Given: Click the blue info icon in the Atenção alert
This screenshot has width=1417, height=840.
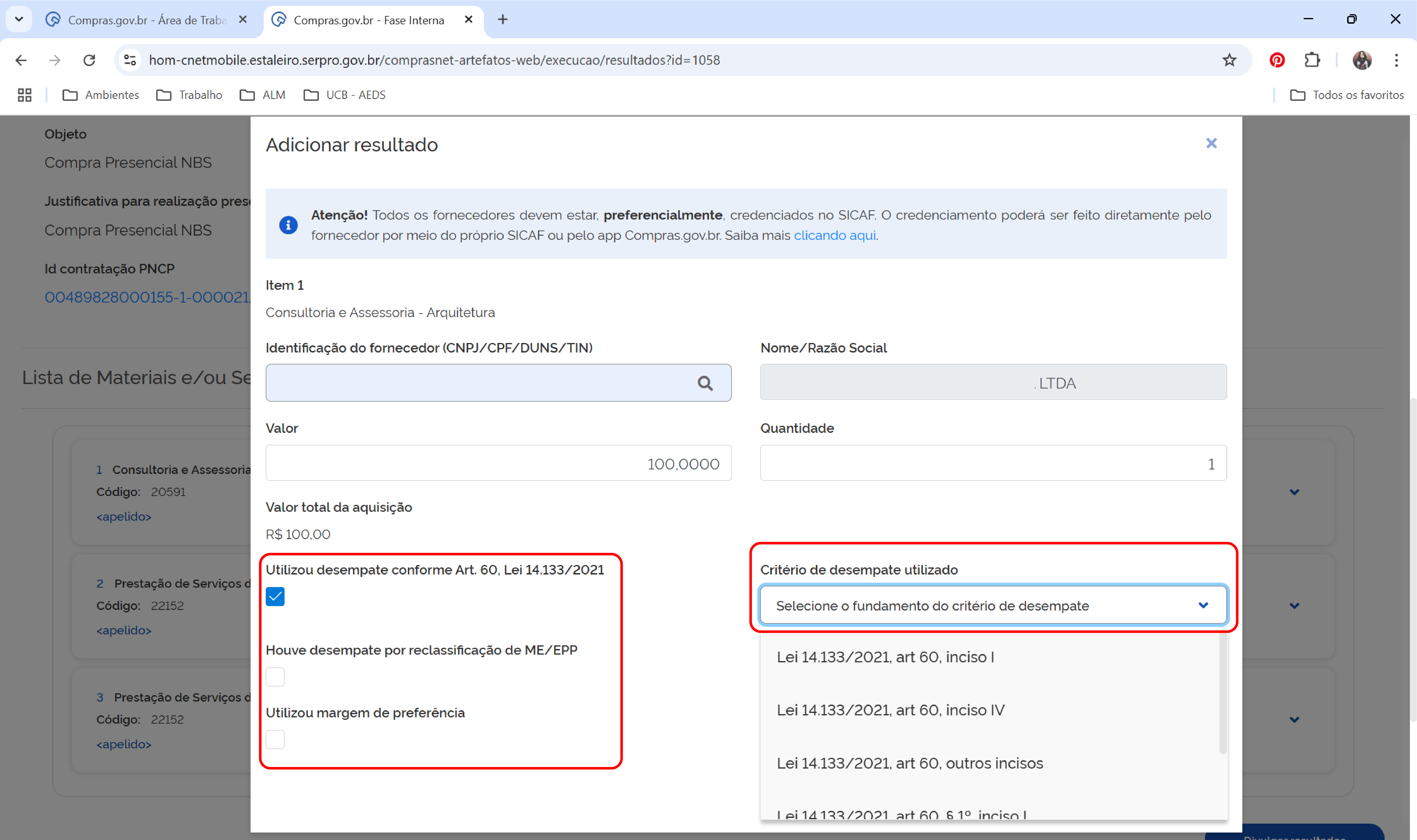Looking at the screenshot, I should click(288, 225).
